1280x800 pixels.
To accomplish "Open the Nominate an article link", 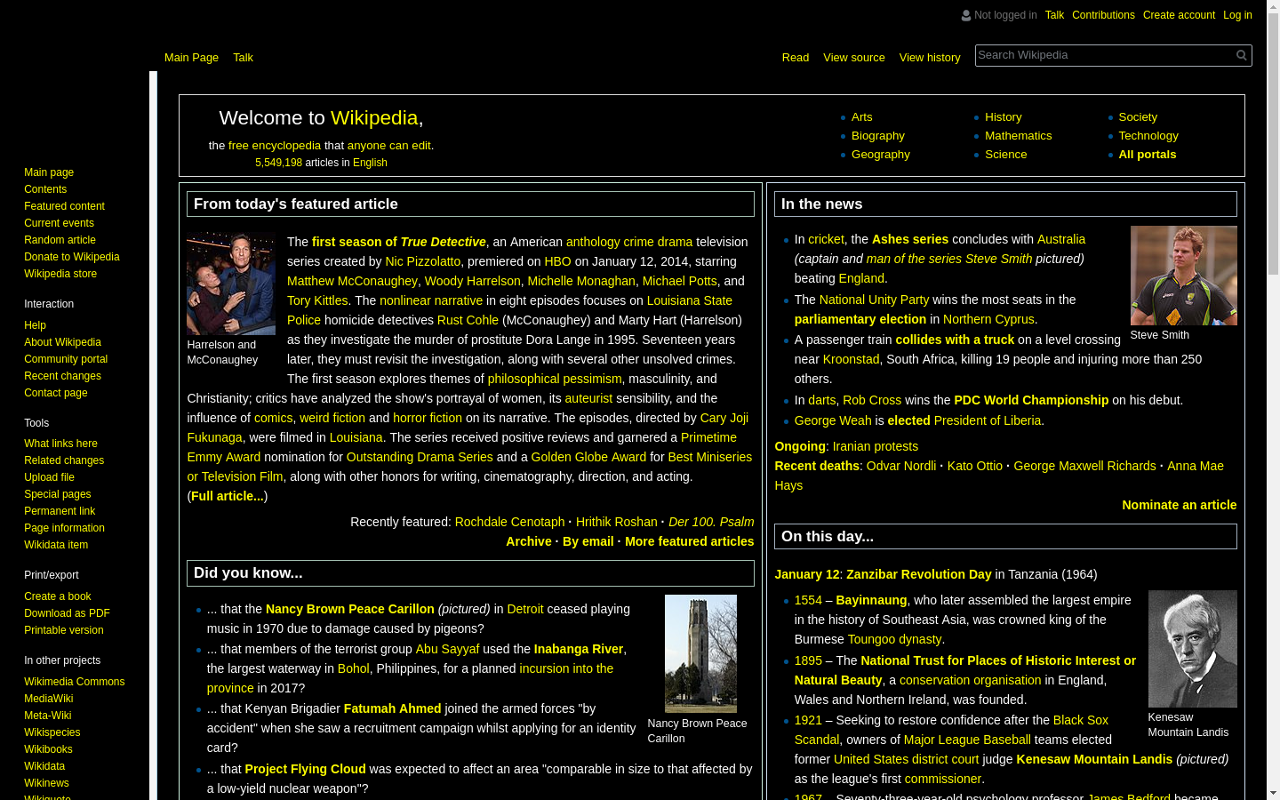I will coord(1179,505).
